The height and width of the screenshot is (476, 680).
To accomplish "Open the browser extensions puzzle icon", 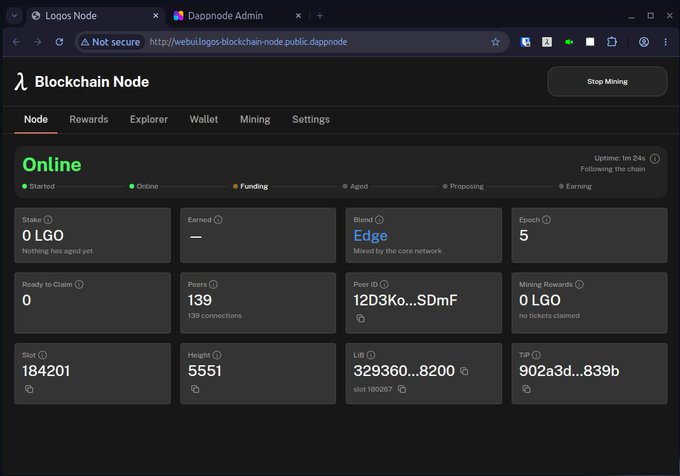I will point(611,42).
